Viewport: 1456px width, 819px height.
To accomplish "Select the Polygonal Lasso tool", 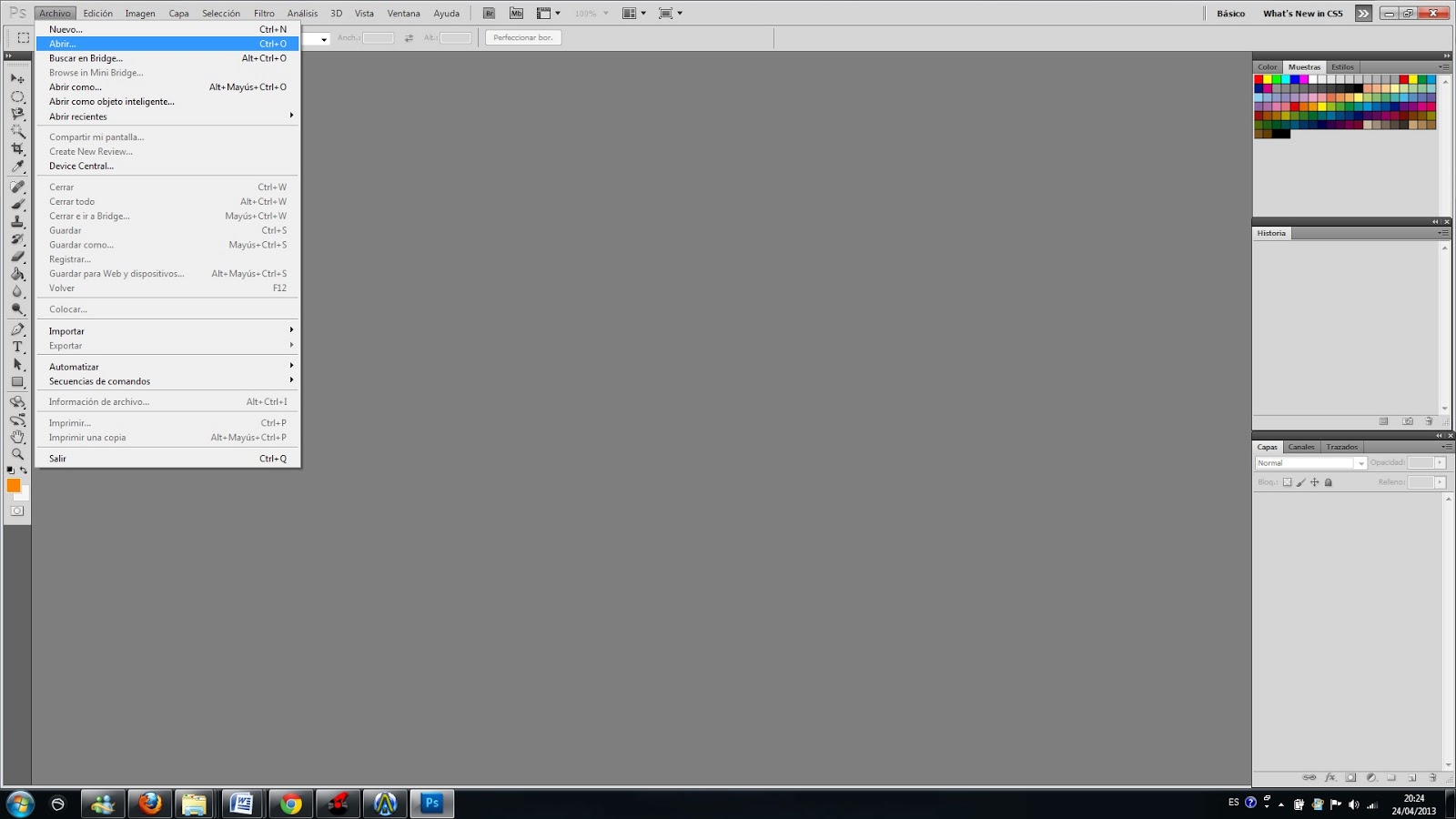I will [17, 114].
